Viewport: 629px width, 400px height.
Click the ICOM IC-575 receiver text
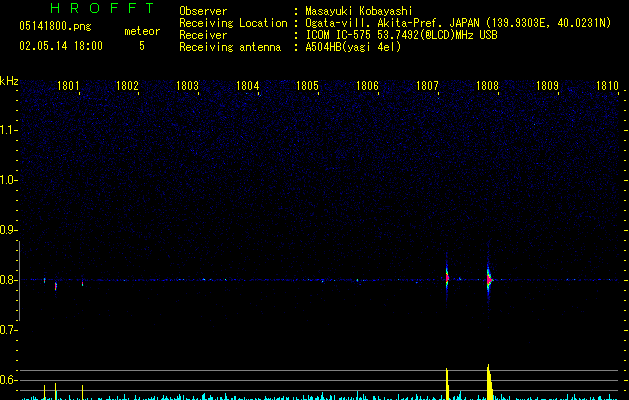[x=401, y=35]
